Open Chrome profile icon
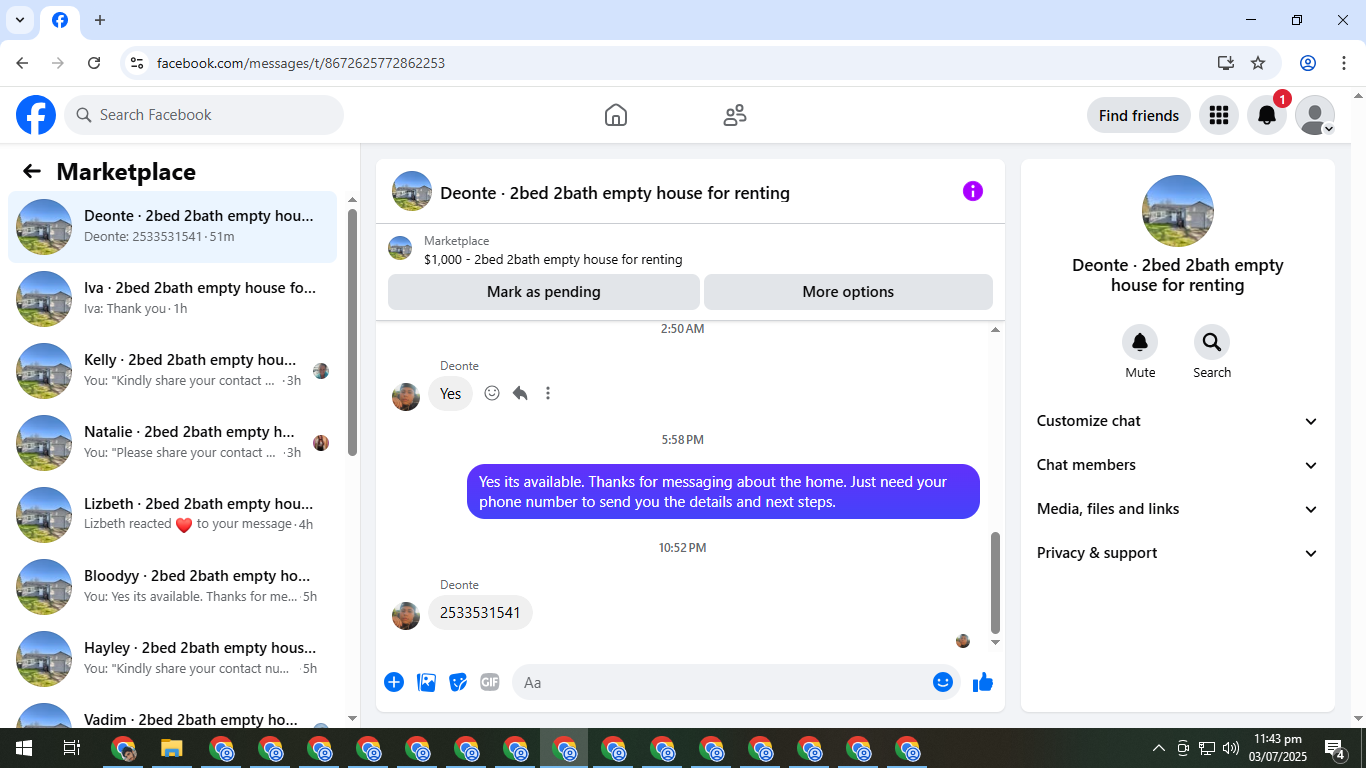Screen dimensions: 1366x768 pyautogui.click(x=1308, y=63)
